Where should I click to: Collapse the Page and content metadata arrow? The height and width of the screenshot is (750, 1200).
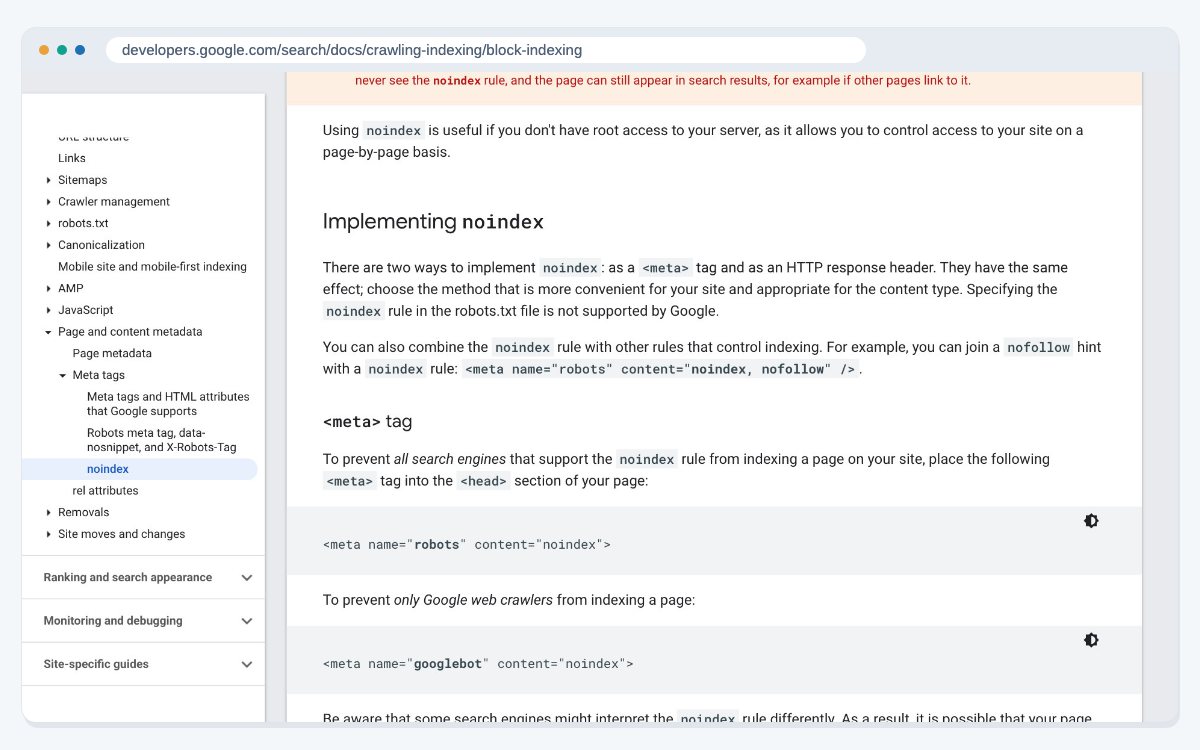pos(49,332)
